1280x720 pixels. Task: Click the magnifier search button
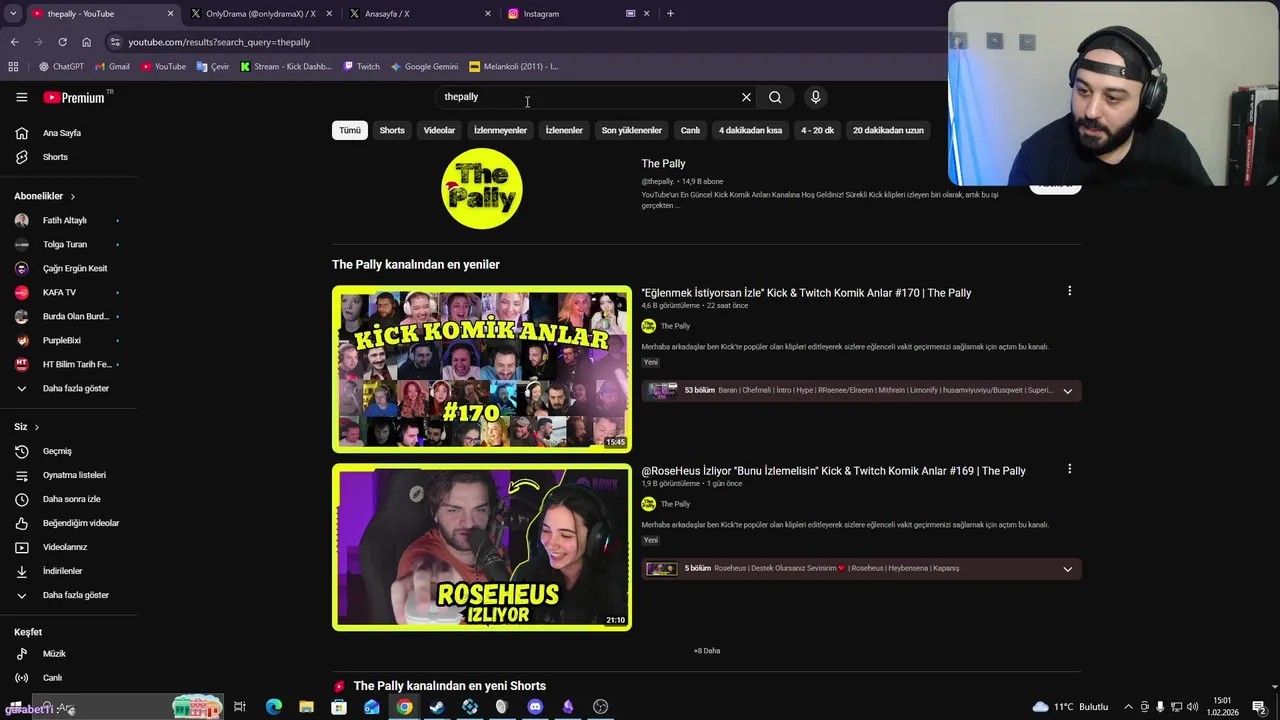775,97
